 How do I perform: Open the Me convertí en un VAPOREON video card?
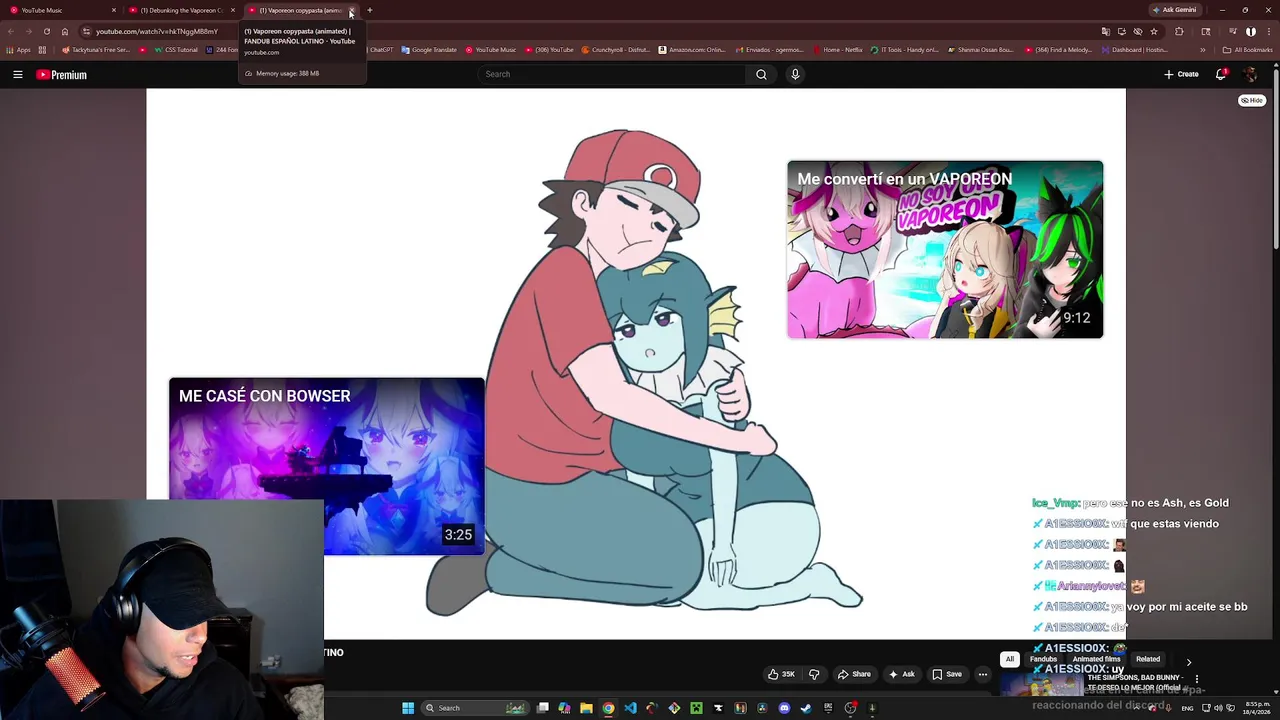tap(945, 250)
